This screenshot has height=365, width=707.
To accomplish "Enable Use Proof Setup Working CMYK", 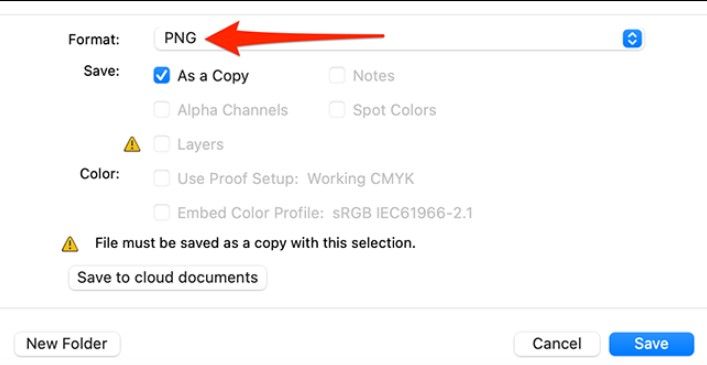I will click(x=161, y=178).
